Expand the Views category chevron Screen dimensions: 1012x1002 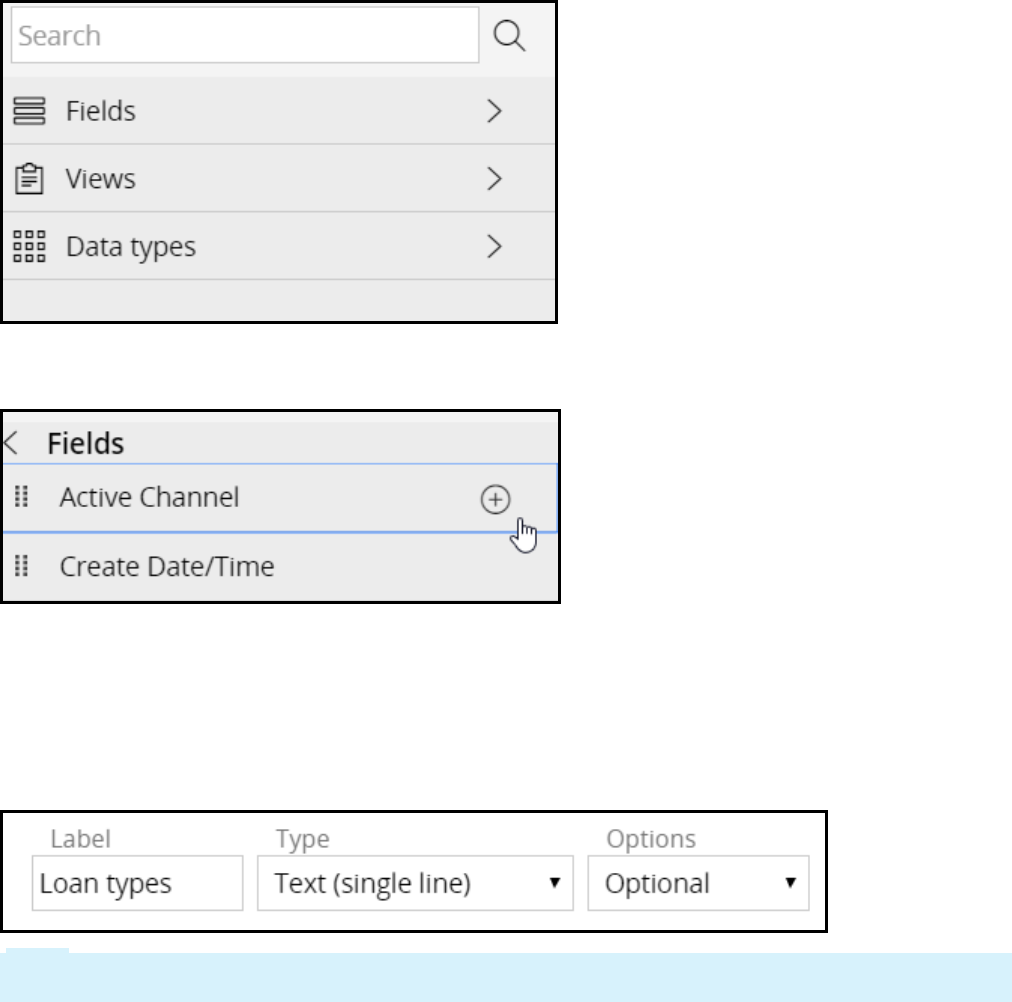pos(493,179)
